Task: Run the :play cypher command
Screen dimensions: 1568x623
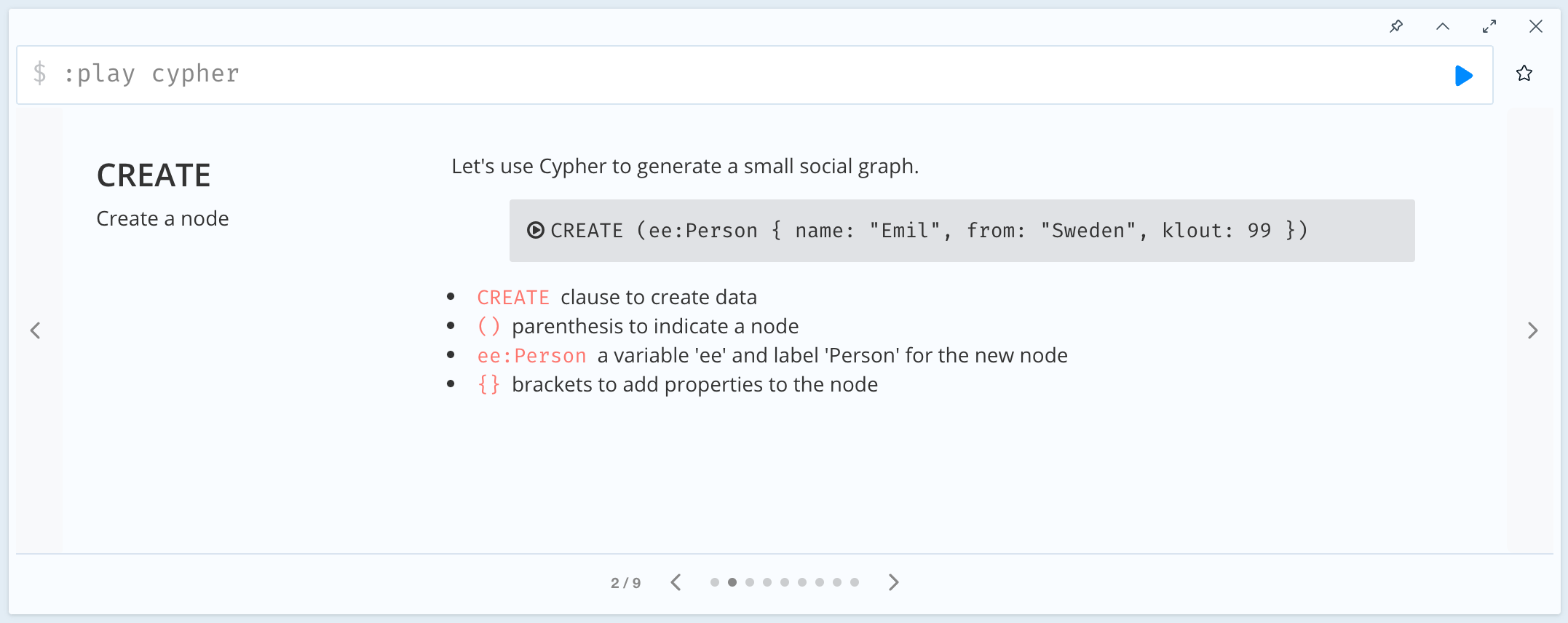Action: click(x=1464, y=75)
